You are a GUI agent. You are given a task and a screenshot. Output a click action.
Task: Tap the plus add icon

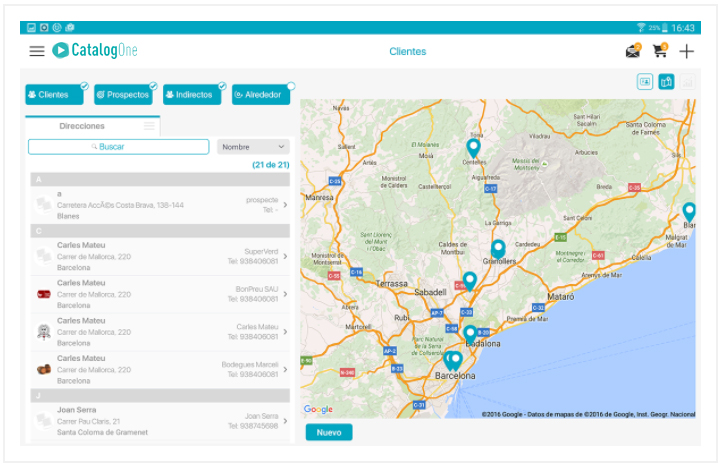[687, 51]
